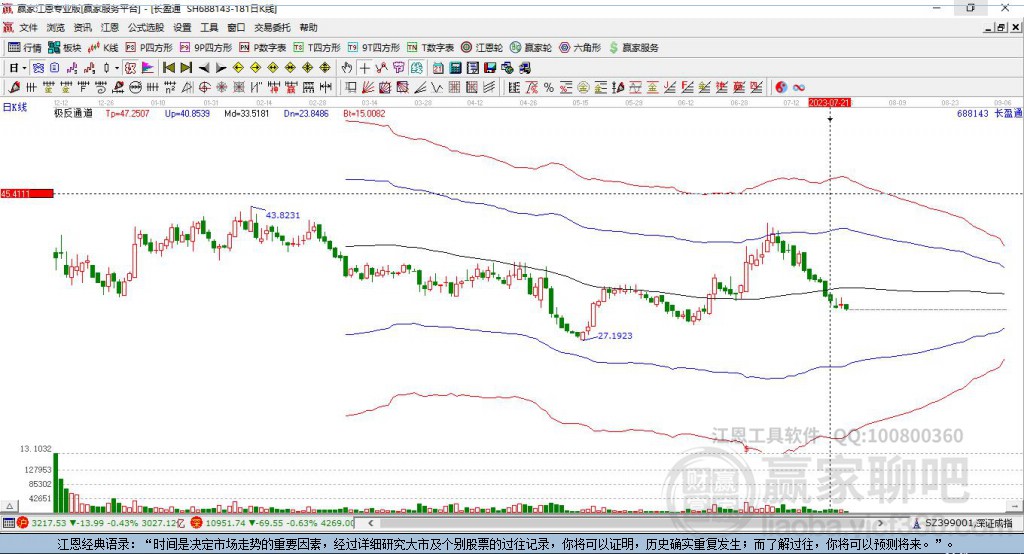
Task: Click the colored triangle gradient icon
Action: [148, 68]
